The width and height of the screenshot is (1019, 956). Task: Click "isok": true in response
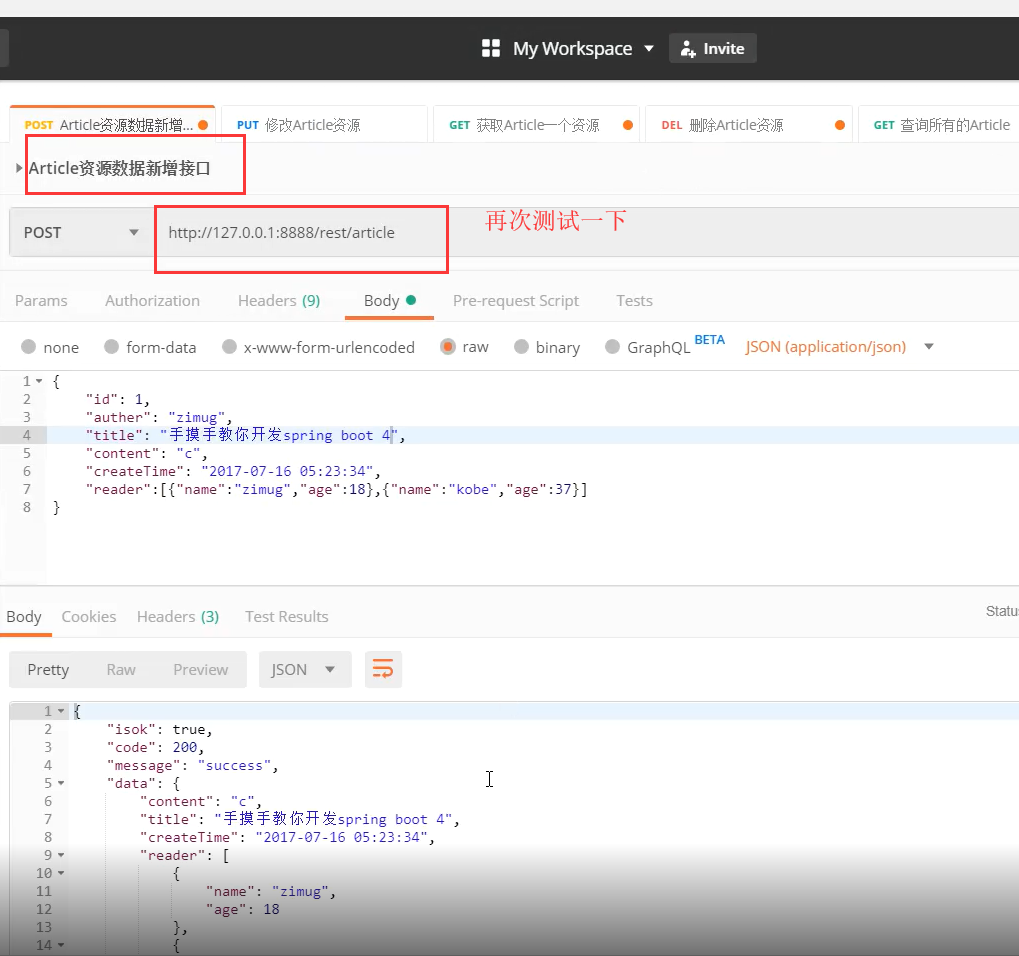[159, 729]
